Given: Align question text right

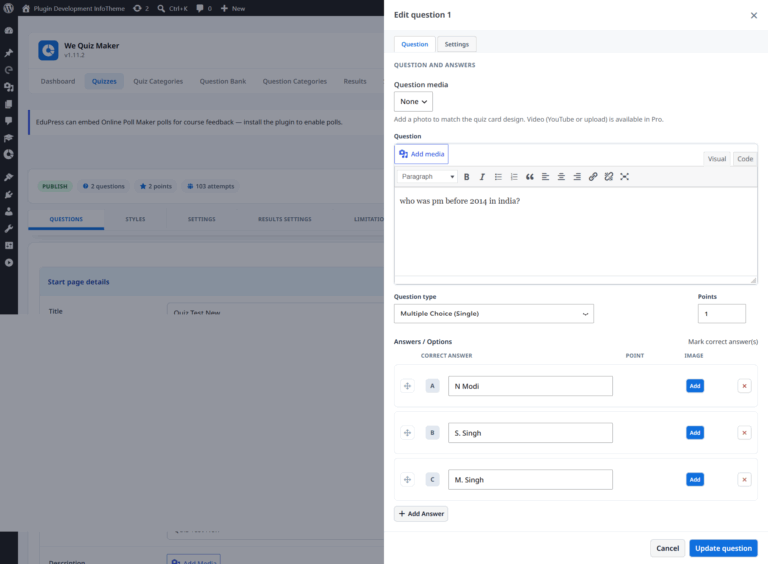Looking at the screenshot, I should [577, 177].
